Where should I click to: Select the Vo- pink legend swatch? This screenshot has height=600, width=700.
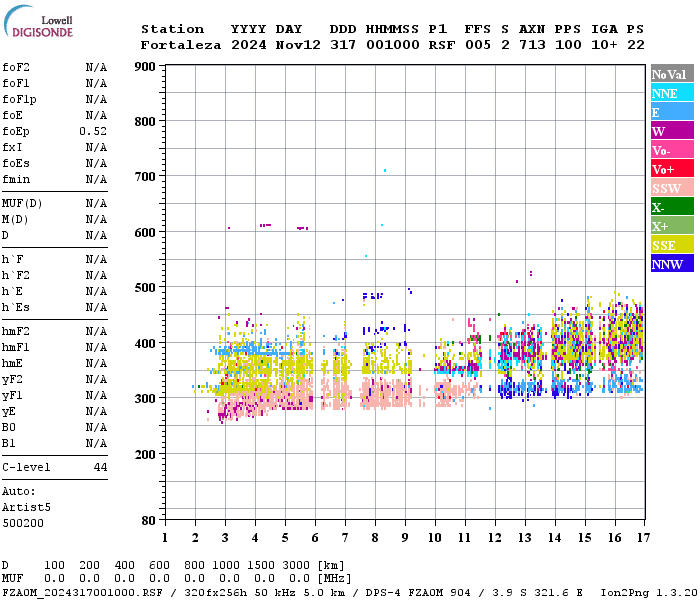pos(672,150)
